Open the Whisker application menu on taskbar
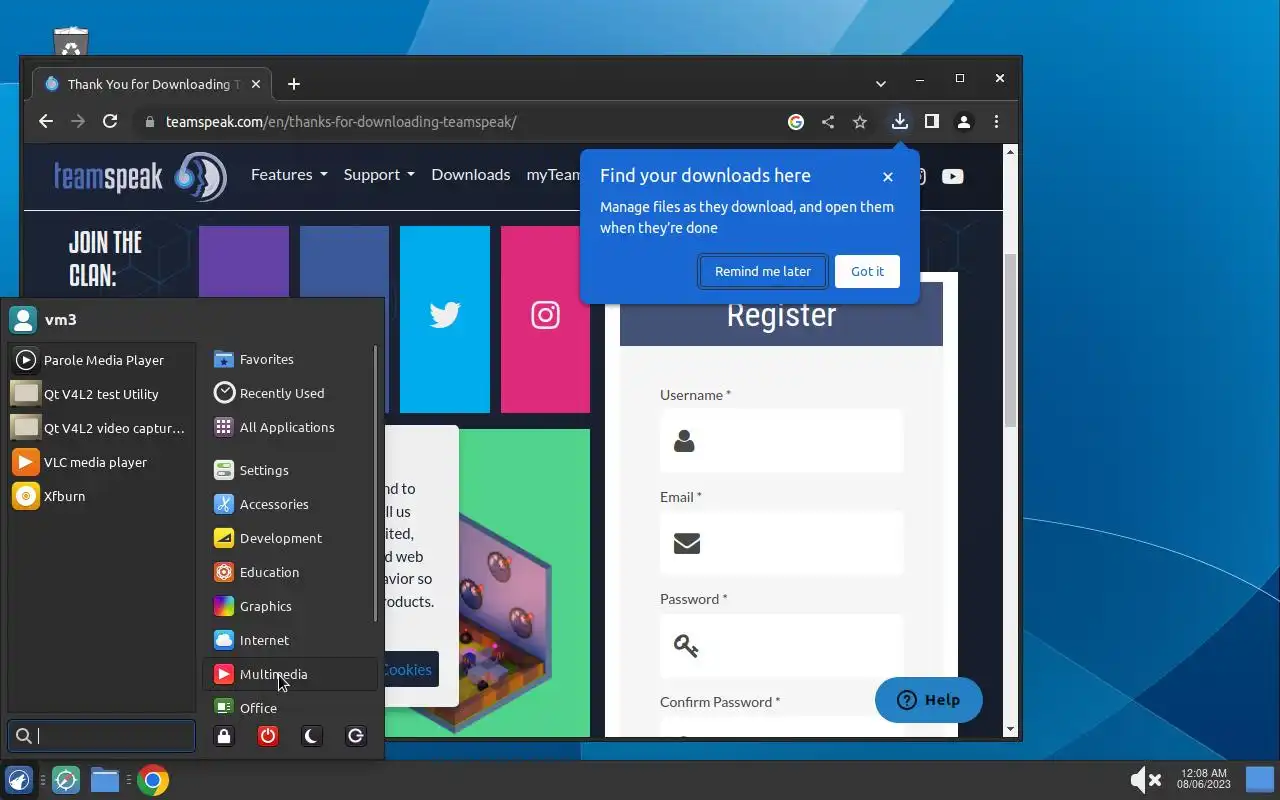Screen dimensions: 1280x800 coord(19,780)
